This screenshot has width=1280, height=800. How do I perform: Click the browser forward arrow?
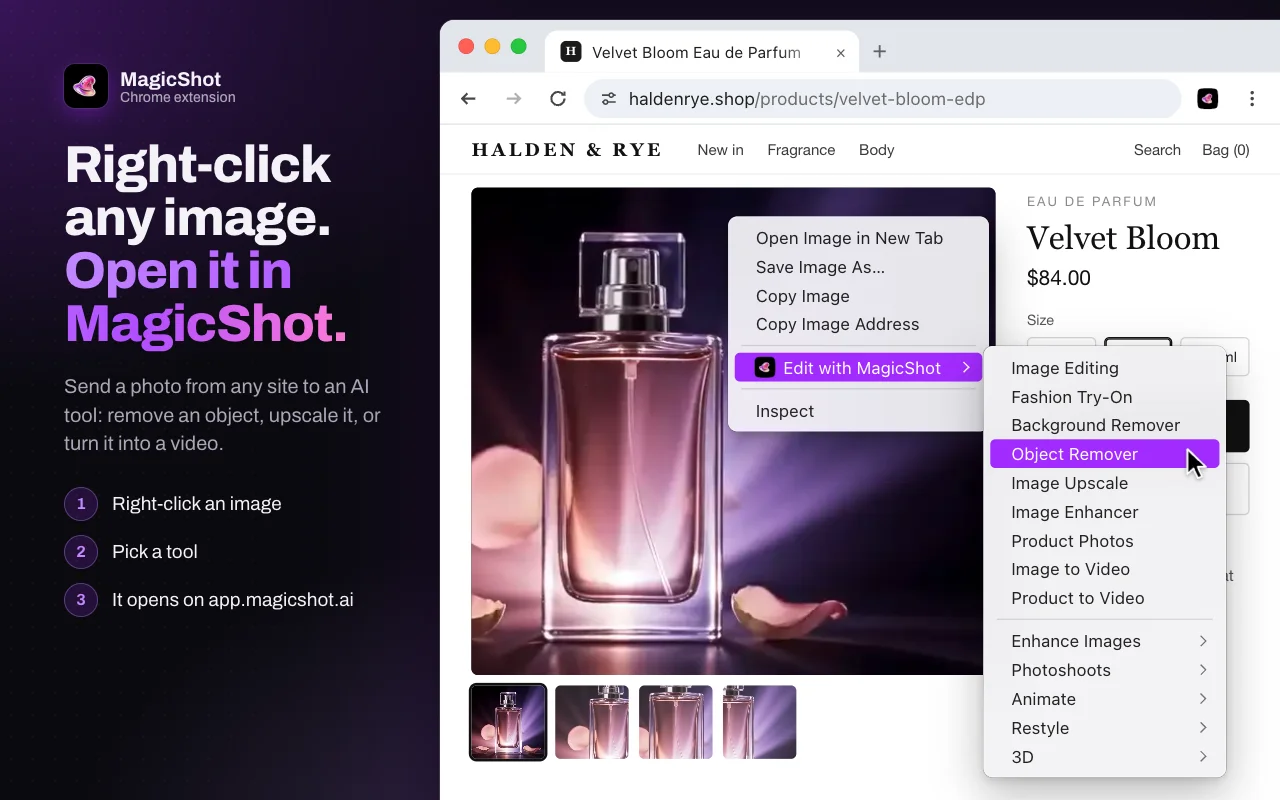[514, 99]
